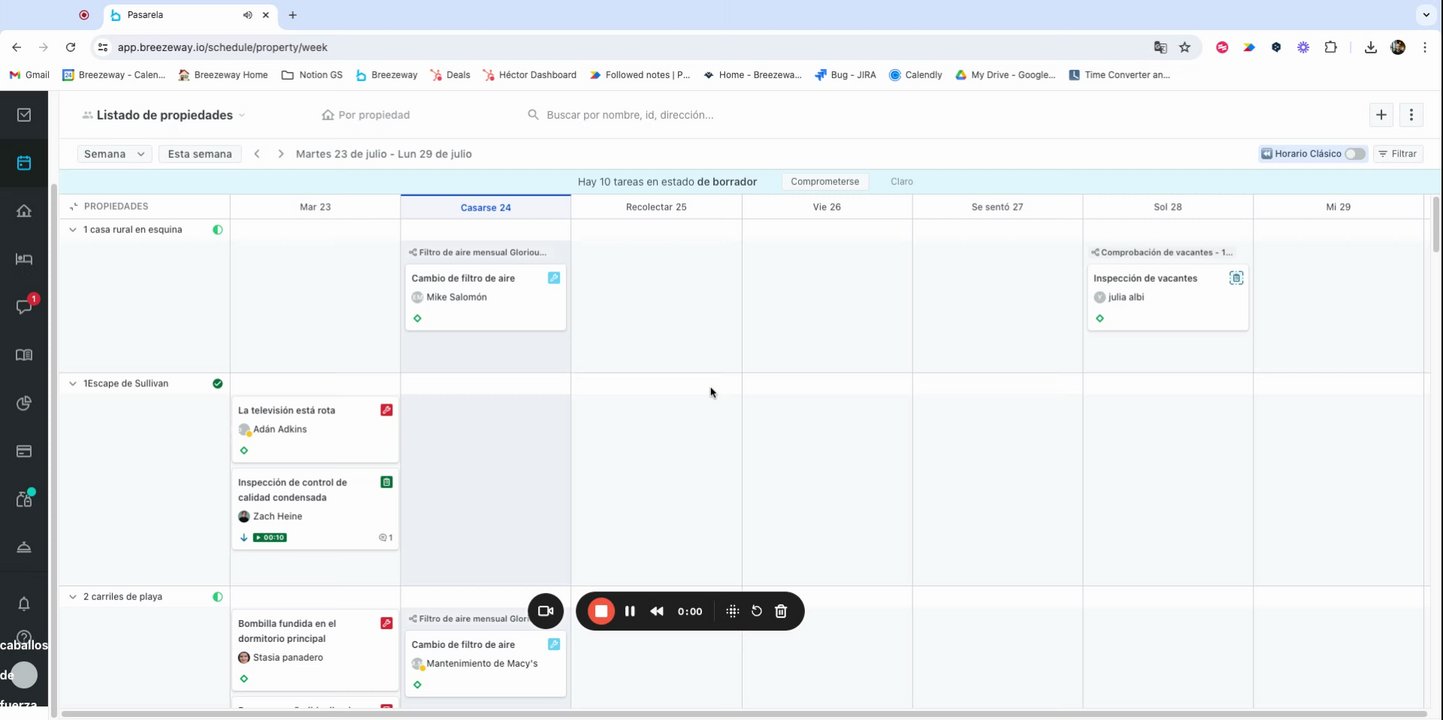Click blue wrench icon on Mike Salomón's task card
1443x720 pixels.
click(554, 278)
